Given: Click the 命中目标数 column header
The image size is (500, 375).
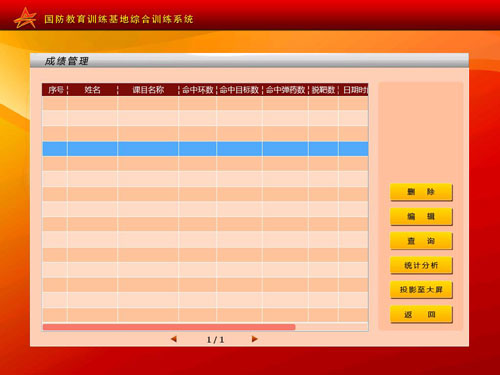Looking at the screenshot, I should [x=239, y=90].
